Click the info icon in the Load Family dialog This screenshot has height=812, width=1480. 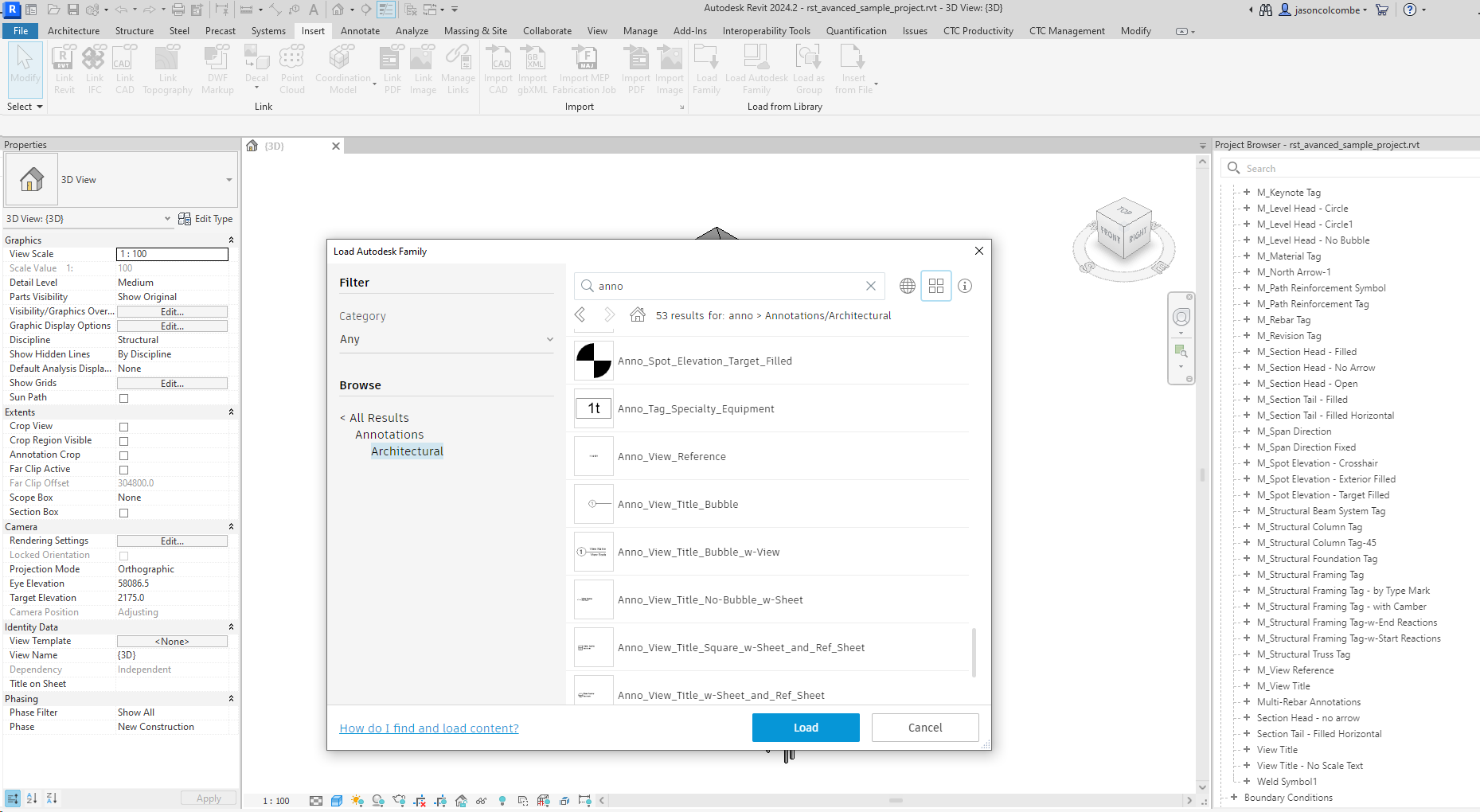[964, 286]
